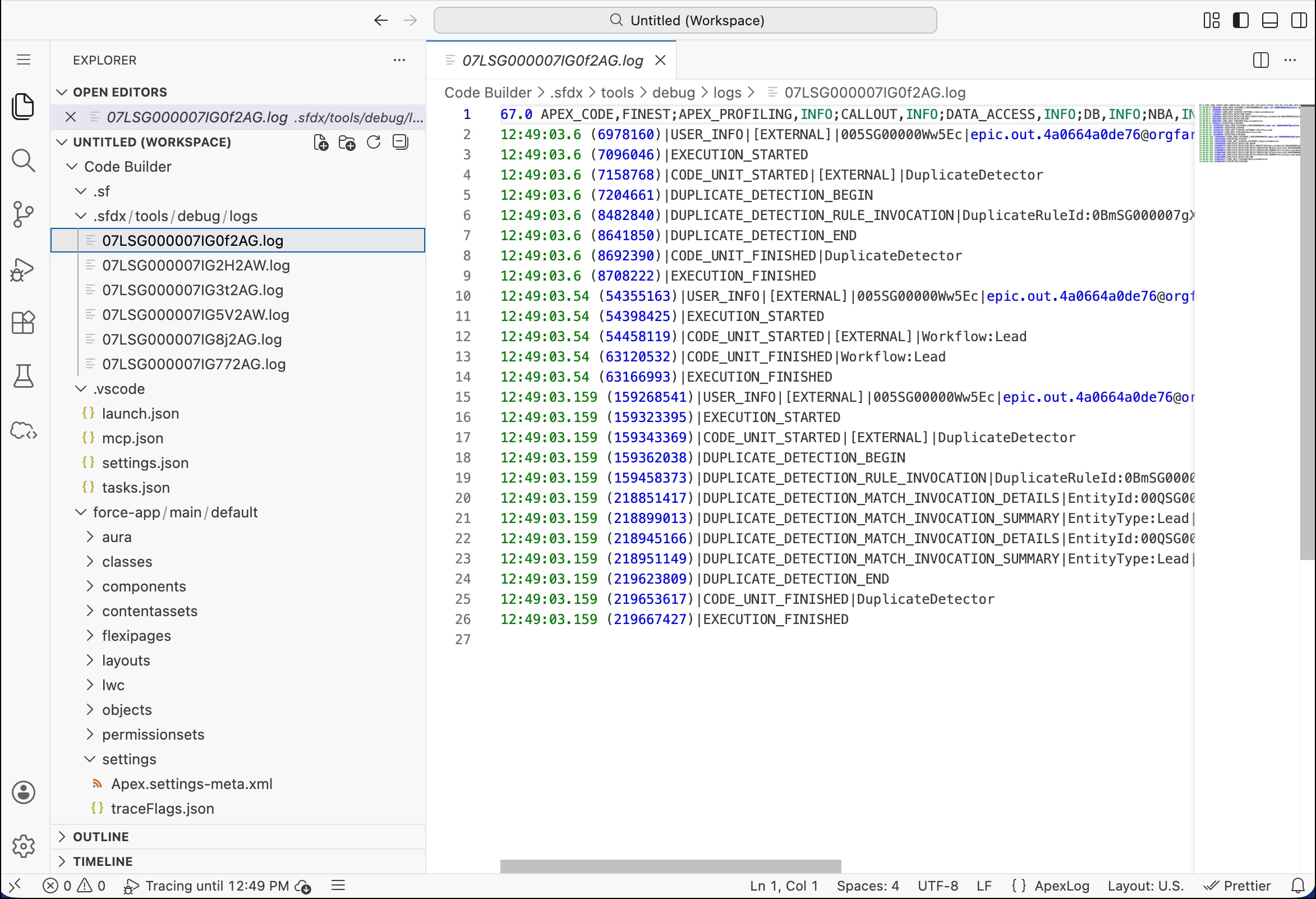Split the editor to the right
Screen dimensions: 1316x899
coord(1260,60)
